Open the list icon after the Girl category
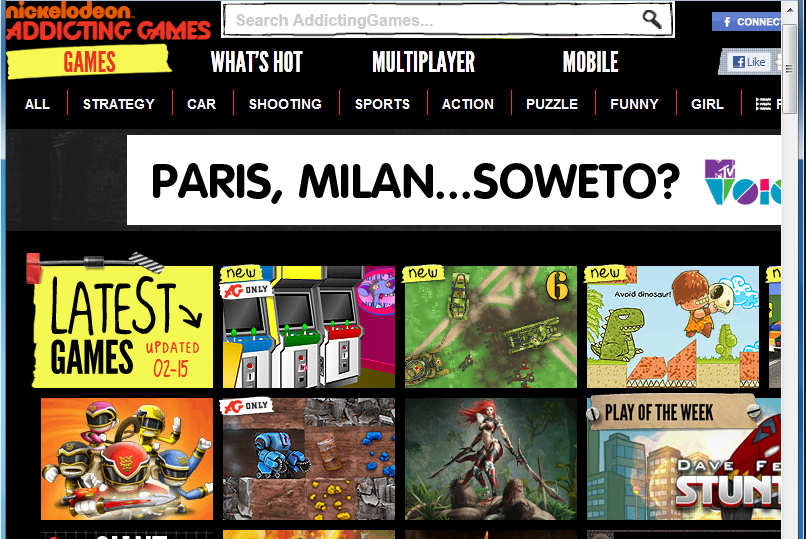The width and height of the screenshot is (806, 539). click(x=763, y=104)
